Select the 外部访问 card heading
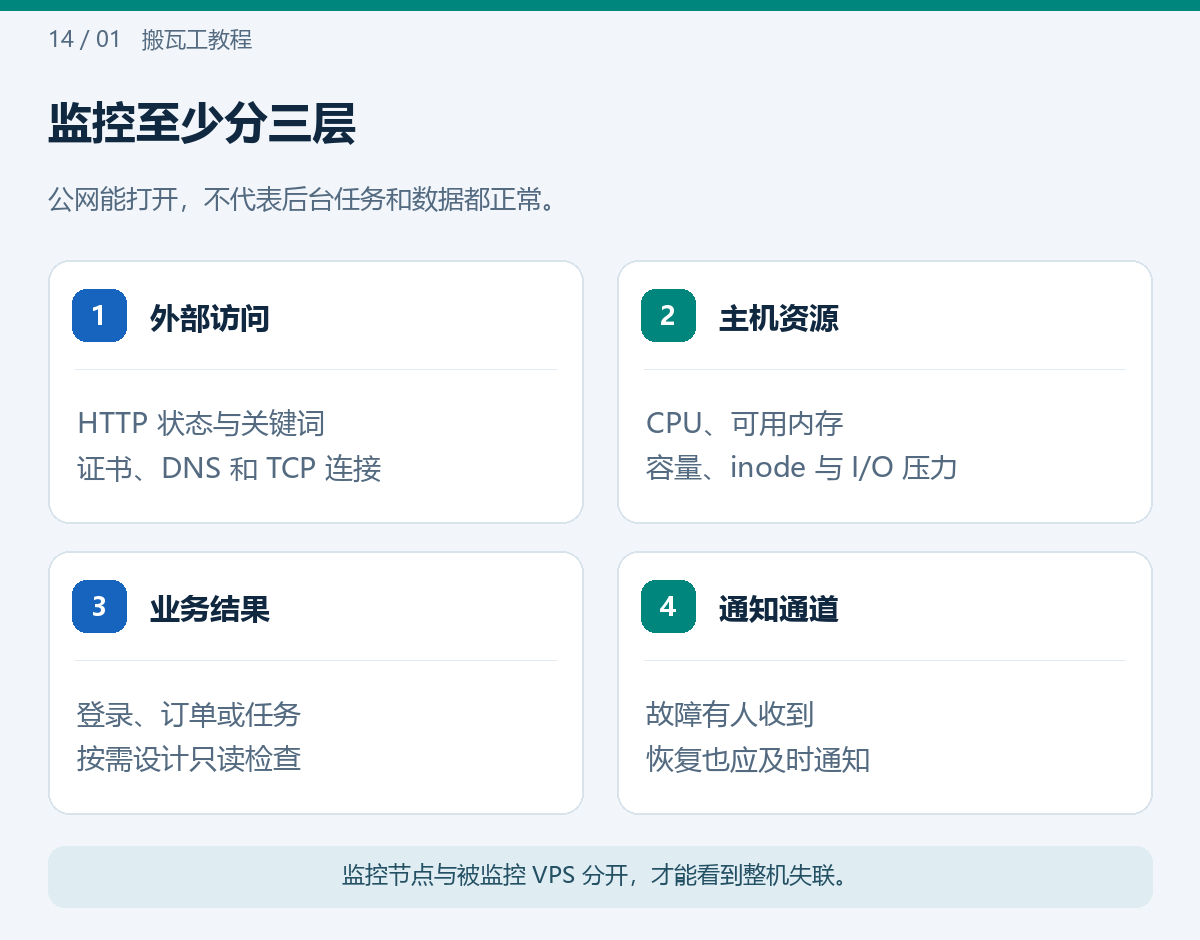The width and height of the screenshot is (1200, 940). pos(210,319)
